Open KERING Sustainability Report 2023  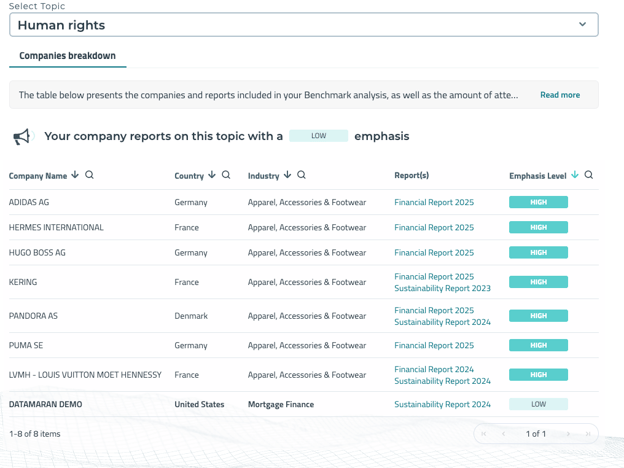442,288
